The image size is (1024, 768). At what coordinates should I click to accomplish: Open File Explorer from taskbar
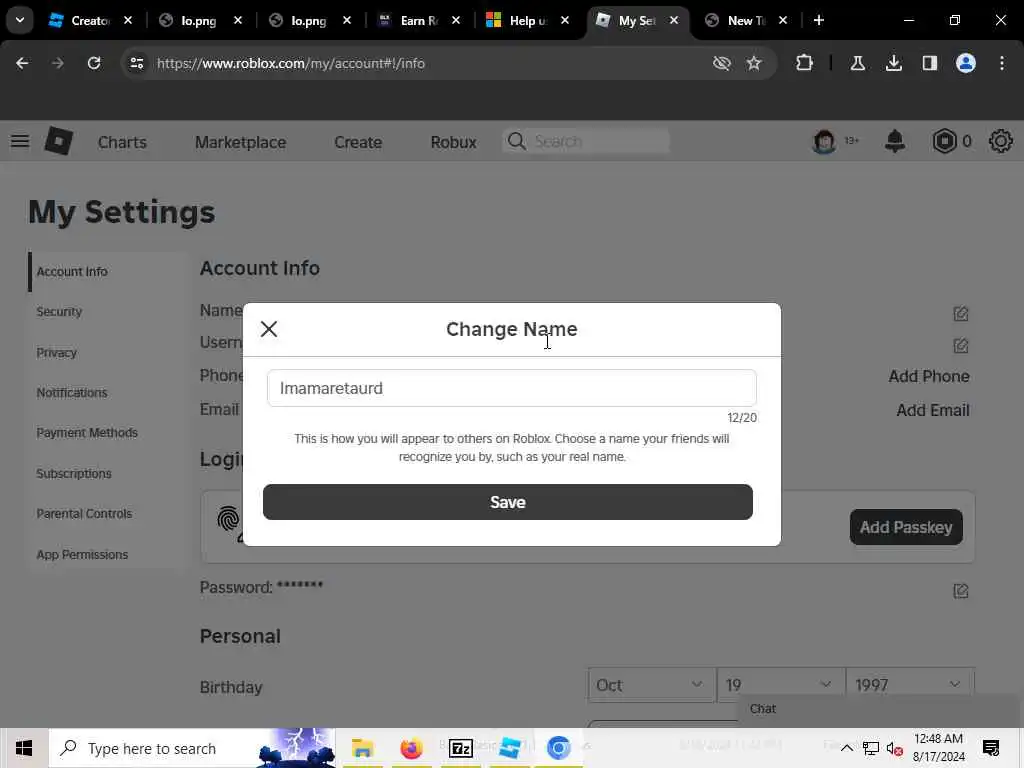pyautogui.click(x=362, y=748)
